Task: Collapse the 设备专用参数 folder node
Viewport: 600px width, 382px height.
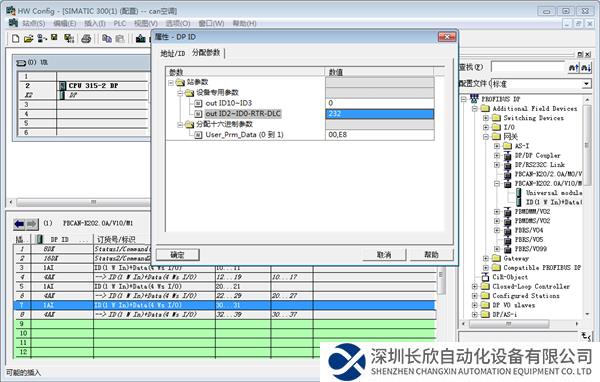Action: [x=180, y=93]
